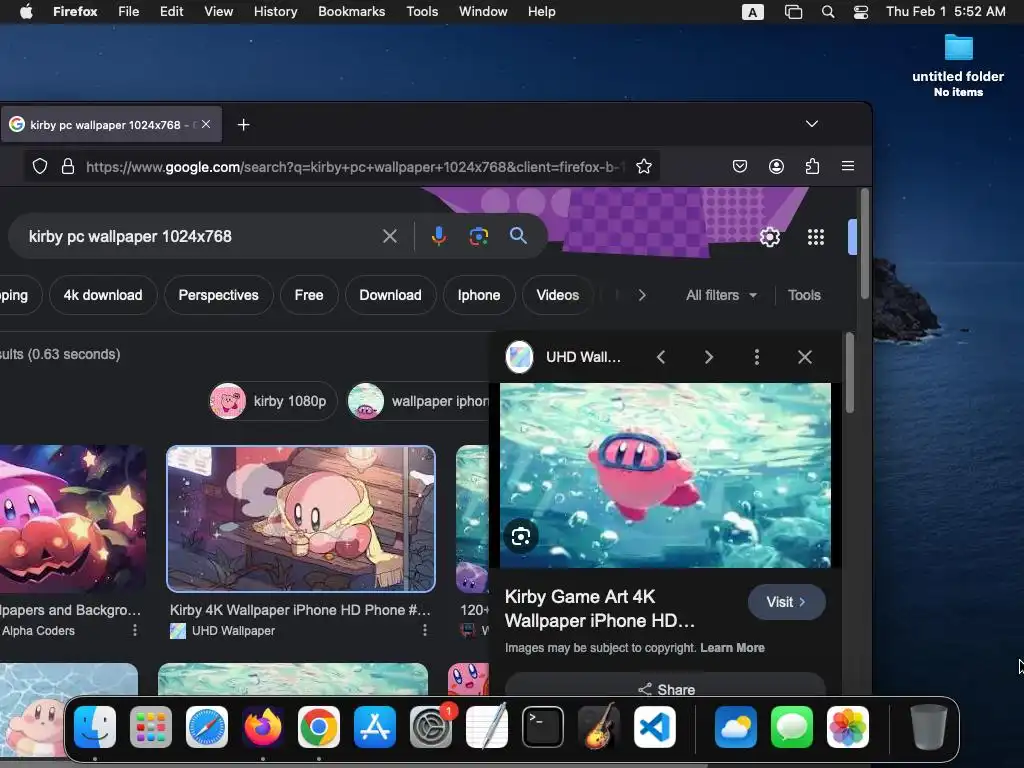Open the Apple menu
Image resolution: width=1024 pixels, height=768 pixels.
click(26, 12)
